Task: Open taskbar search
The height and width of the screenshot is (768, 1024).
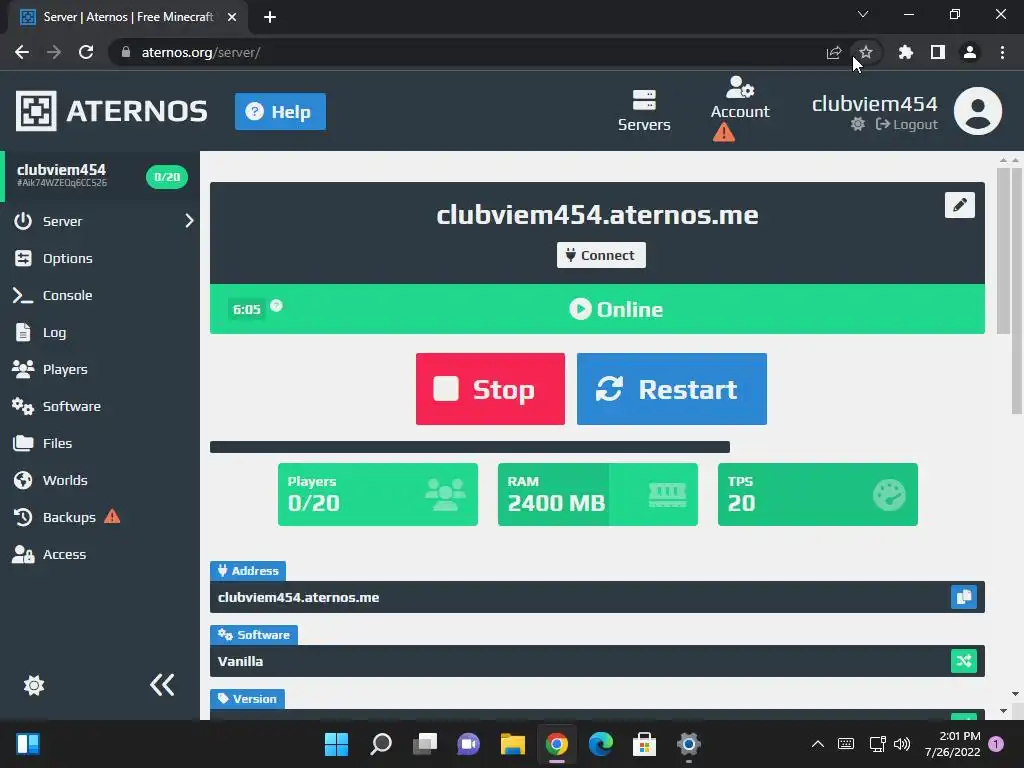Action: point(381,744)
